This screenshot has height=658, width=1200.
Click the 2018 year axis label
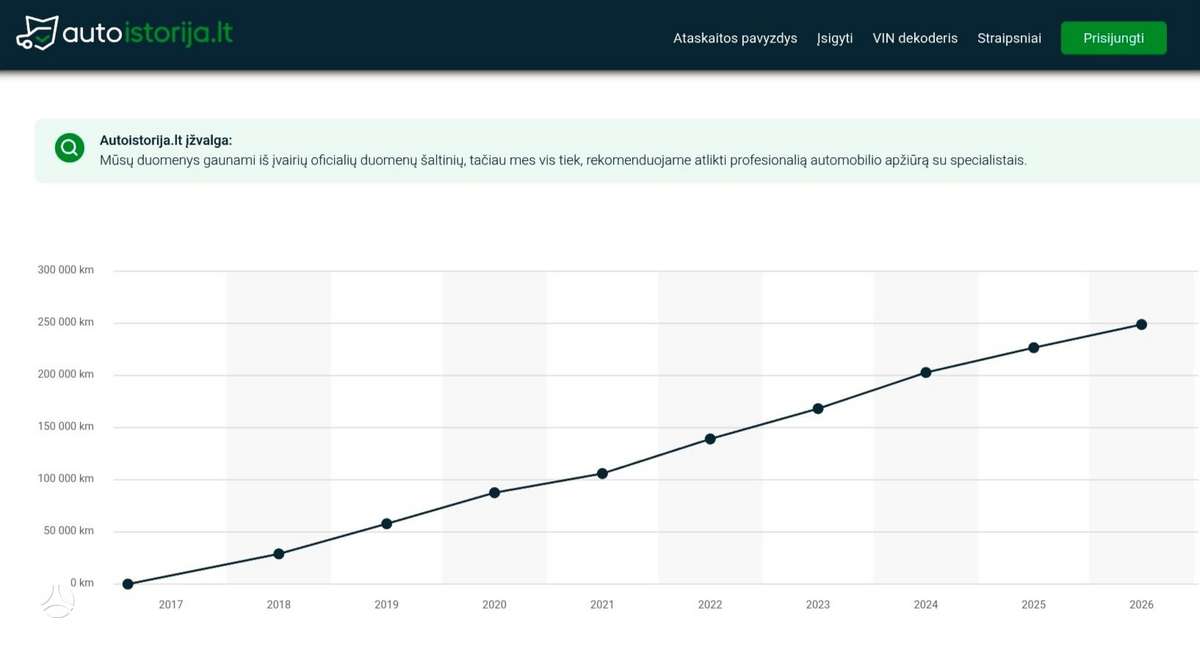[x=279, y=605]
